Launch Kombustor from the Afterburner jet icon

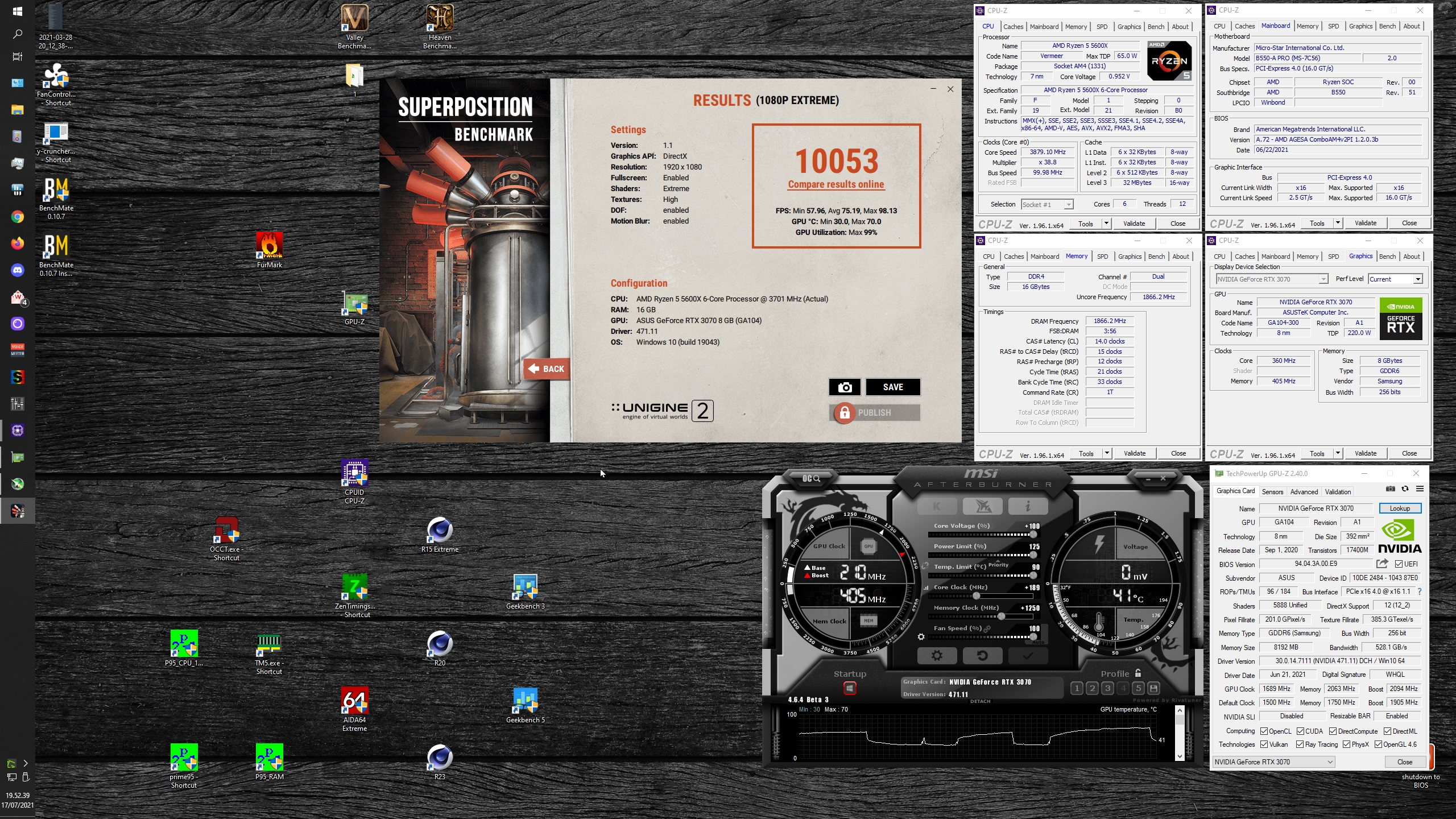tap(982, 506)
